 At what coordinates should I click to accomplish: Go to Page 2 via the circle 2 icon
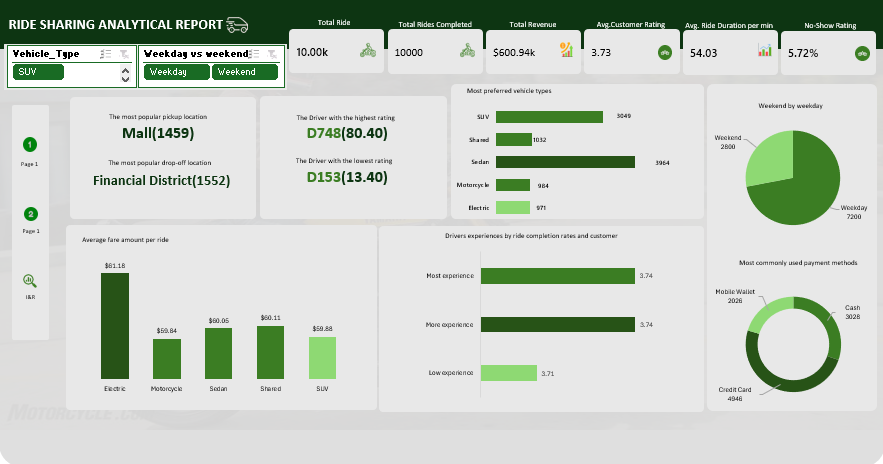(30, 214)
